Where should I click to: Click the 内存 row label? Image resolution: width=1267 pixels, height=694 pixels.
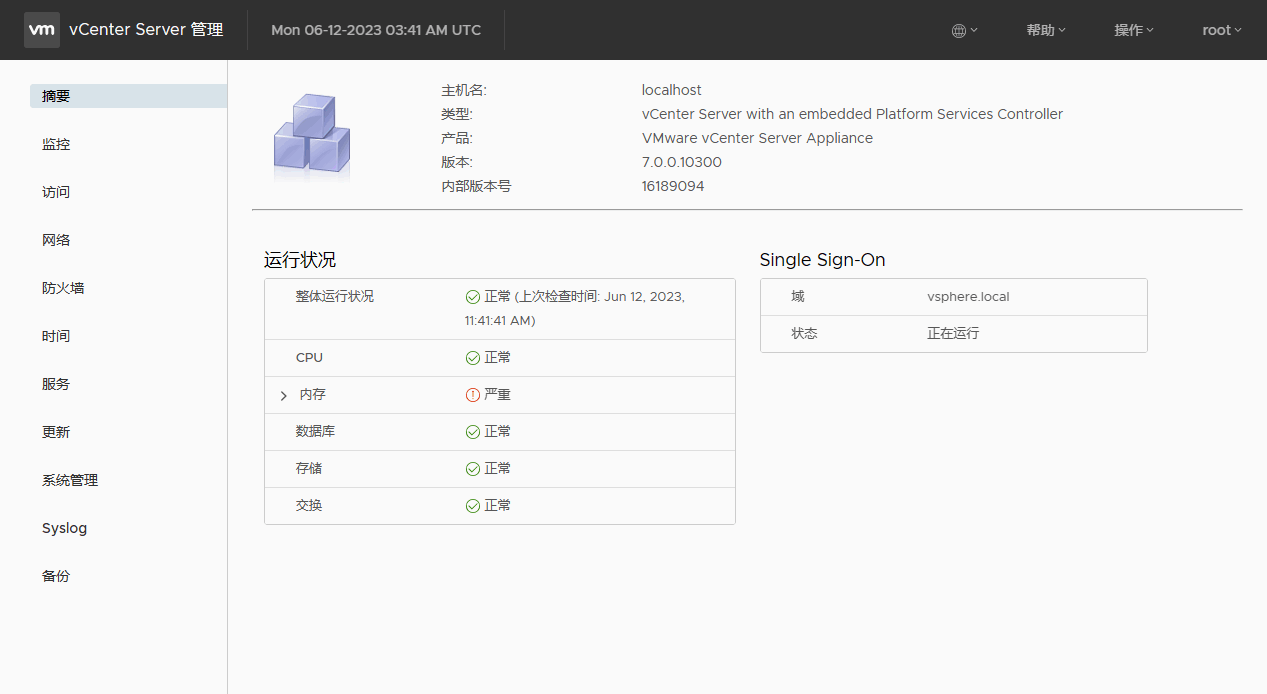313,395
